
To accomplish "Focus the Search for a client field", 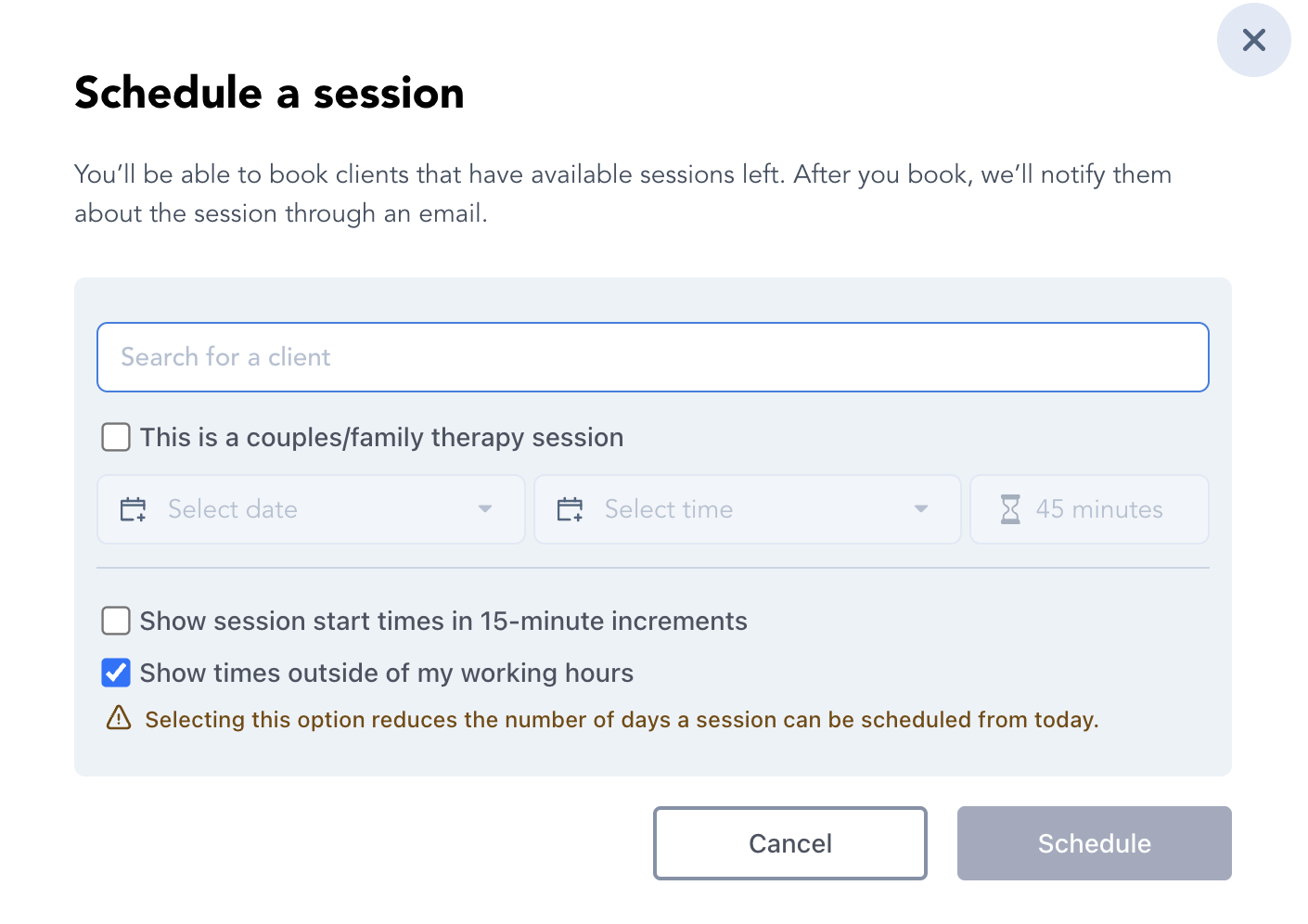I will tap(652, 357).
